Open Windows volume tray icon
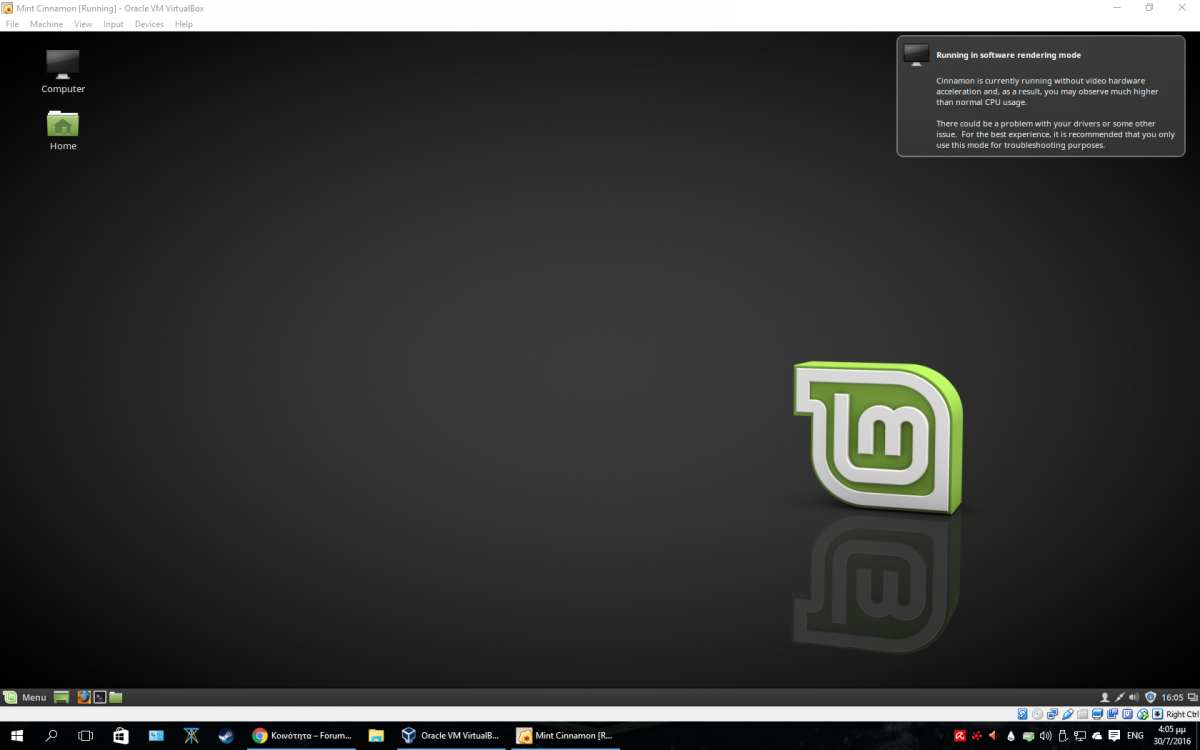 pyautogui.click(x=1045, y=736)
